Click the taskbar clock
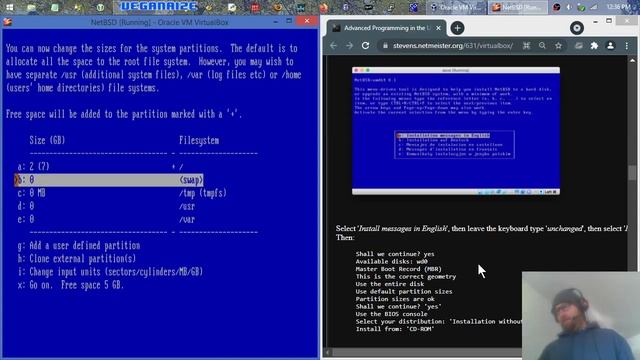This screenshot has height=360, width=640. click(618, 7)
